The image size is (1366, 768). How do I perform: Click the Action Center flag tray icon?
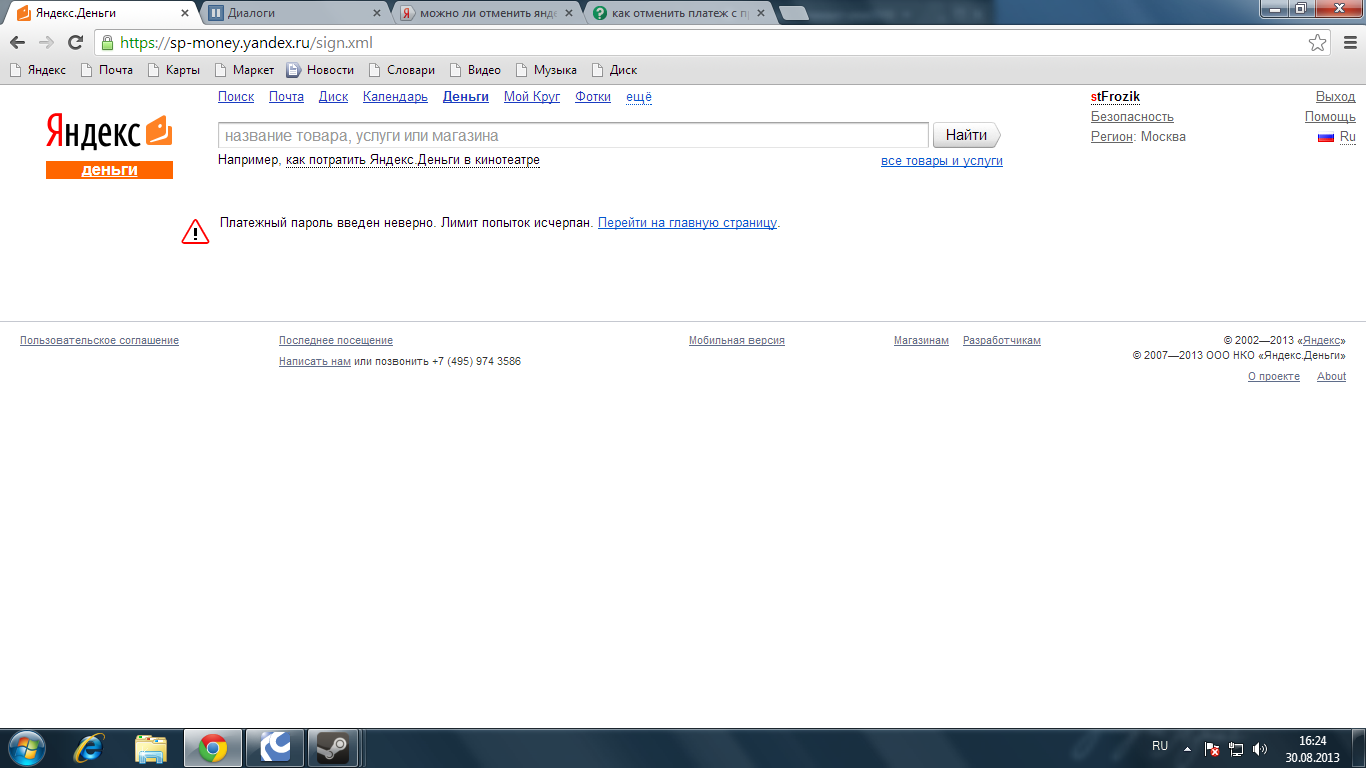(x=1211, y=748)
